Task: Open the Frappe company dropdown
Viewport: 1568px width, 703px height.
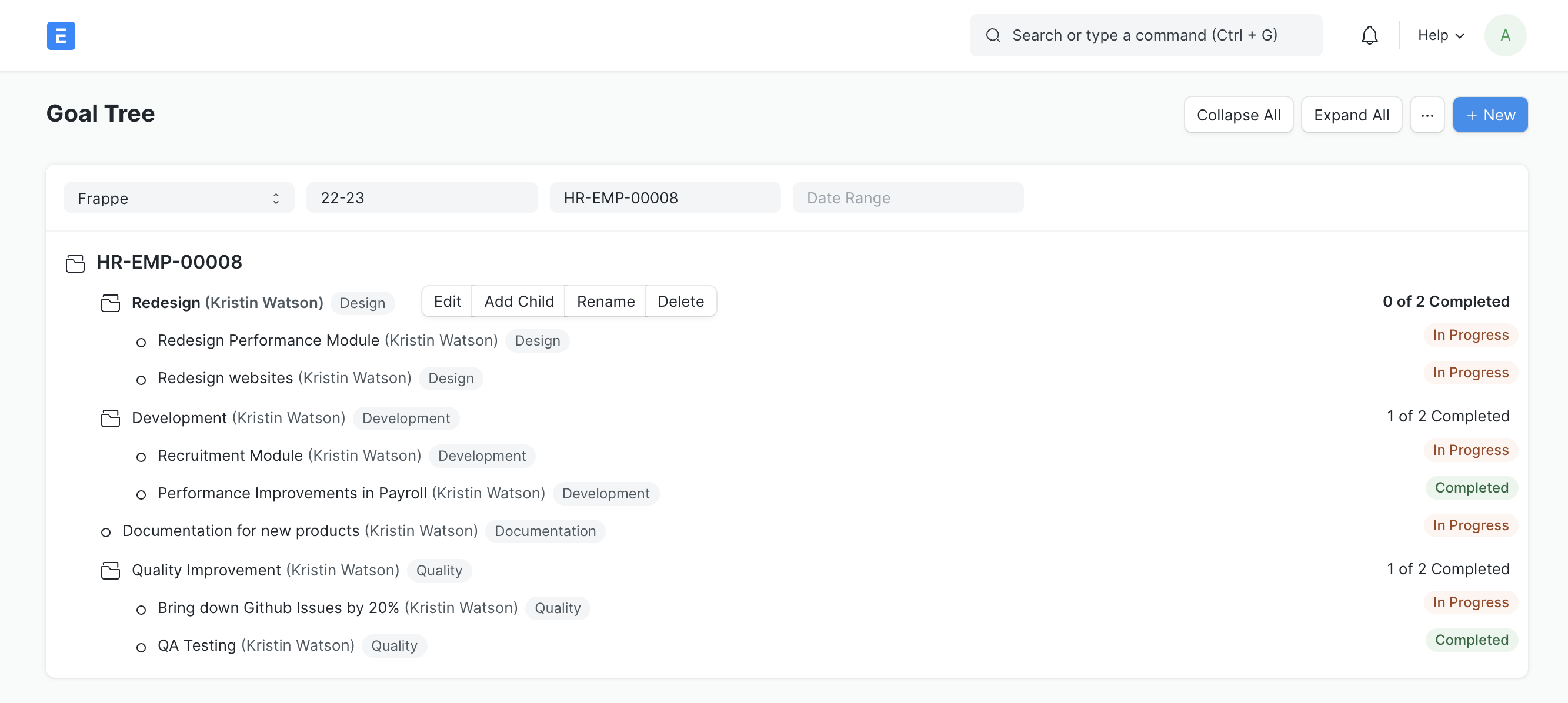Action: point(178,198)
